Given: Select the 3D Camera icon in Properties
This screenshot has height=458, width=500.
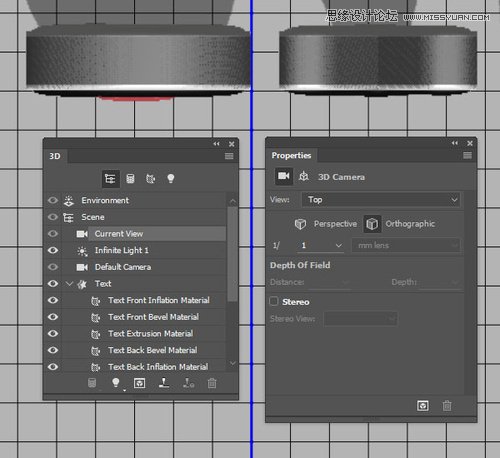Looking at the screenshot, I should (x=284, y=176).
